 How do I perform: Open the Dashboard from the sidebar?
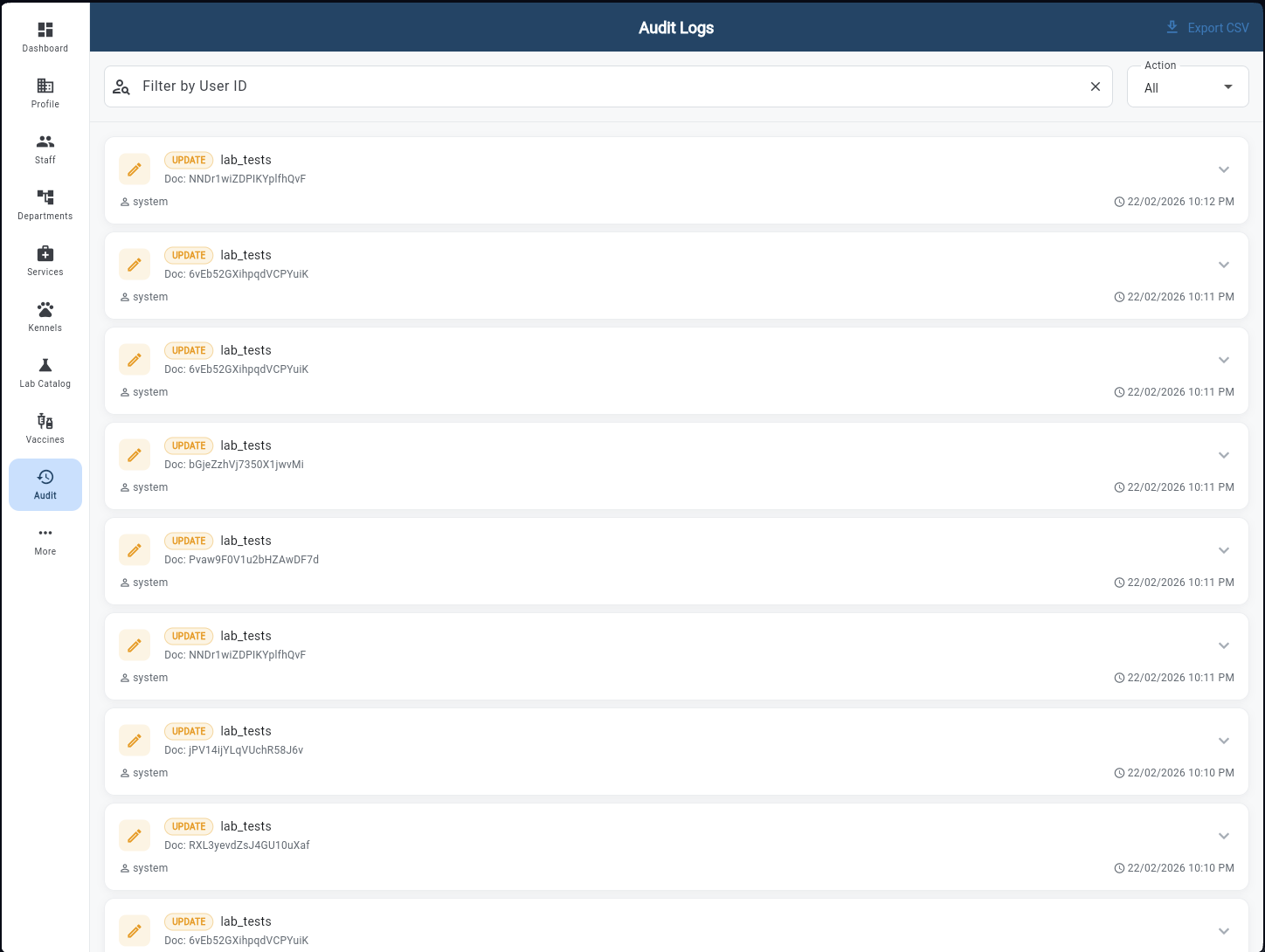(45, 36)
